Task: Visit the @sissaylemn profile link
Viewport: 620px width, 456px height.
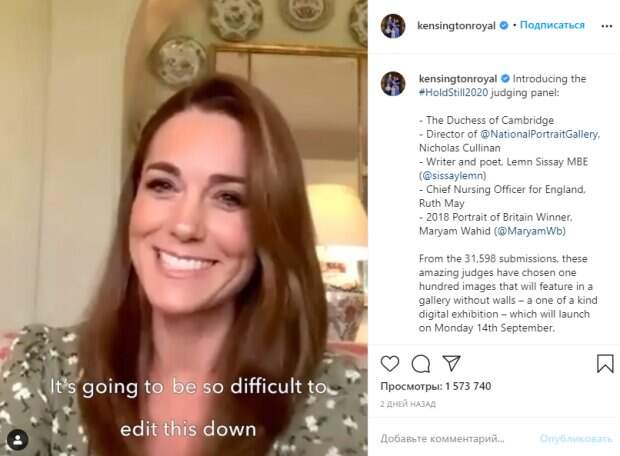Action: point(453,176)
